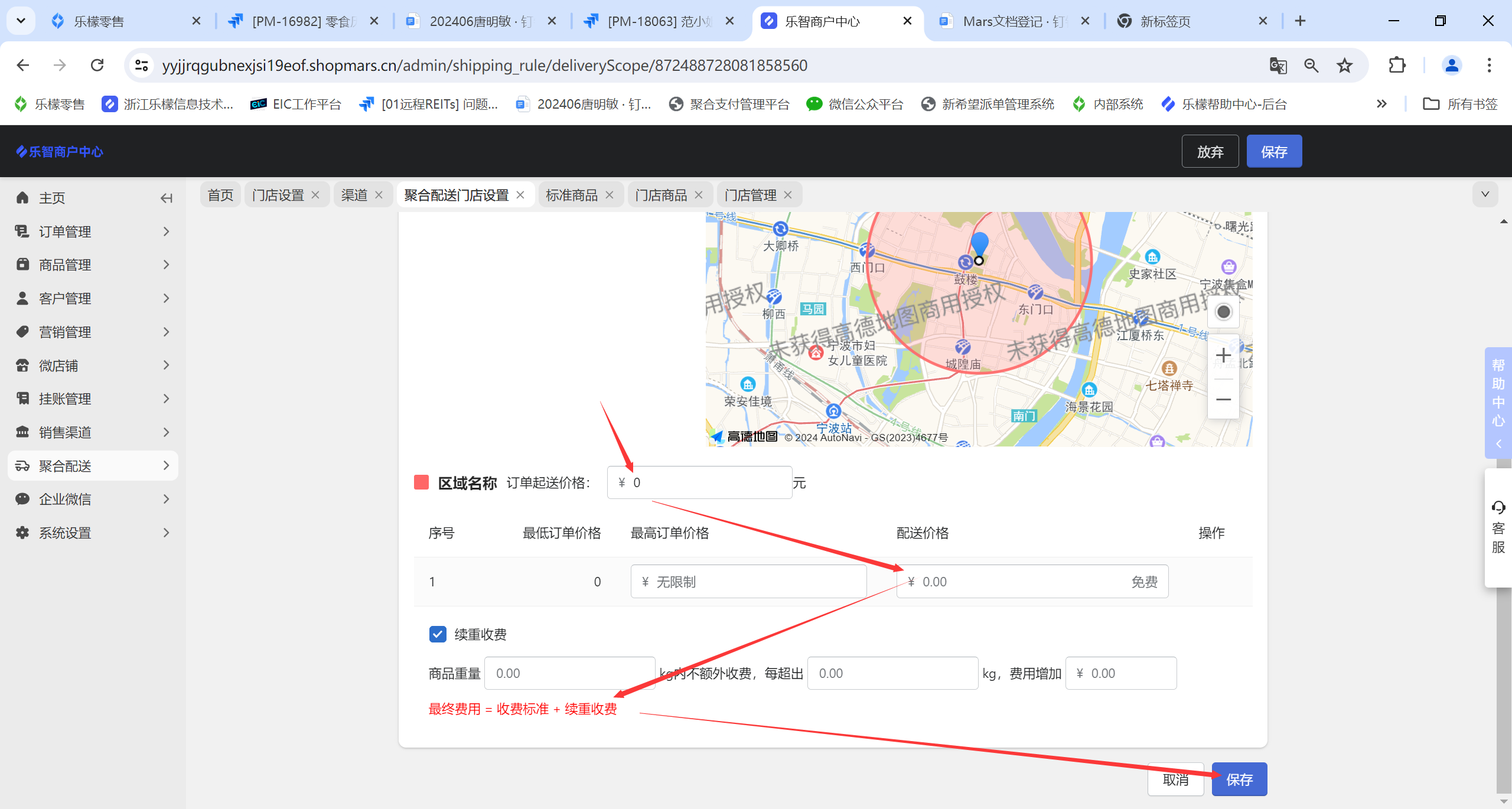Collapse the sidebar via the arrow icon

[167, 198]
